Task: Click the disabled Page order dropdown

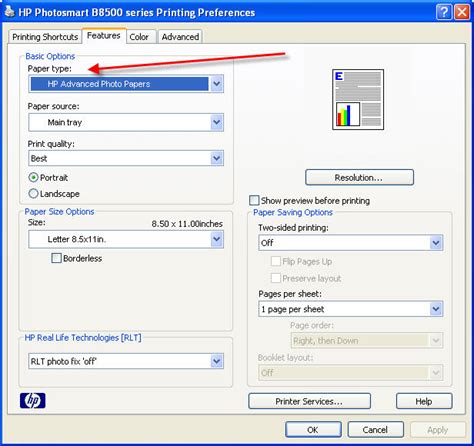Action: [367, 341]
